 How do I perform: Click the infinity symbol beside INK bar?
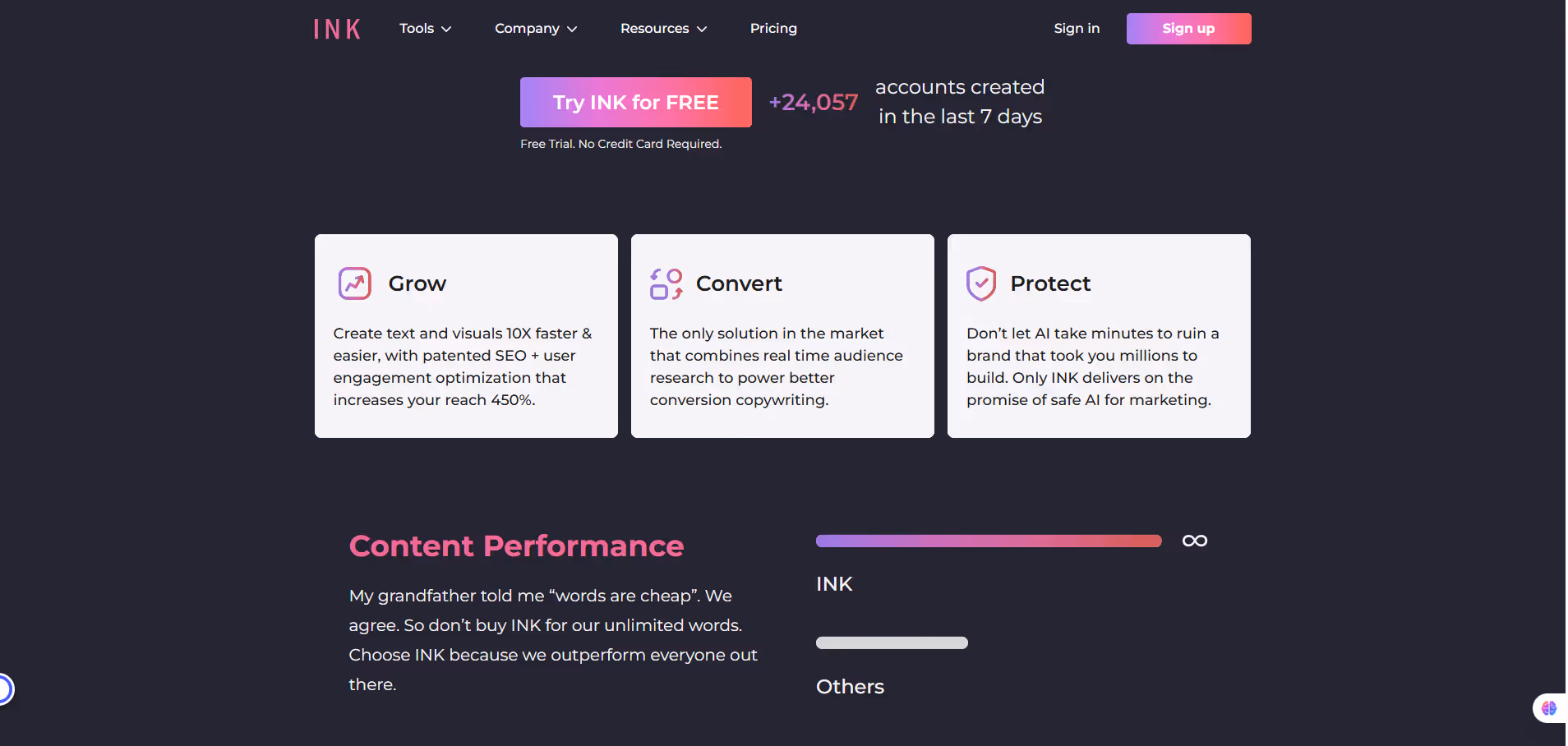[x=1195, y=541]
